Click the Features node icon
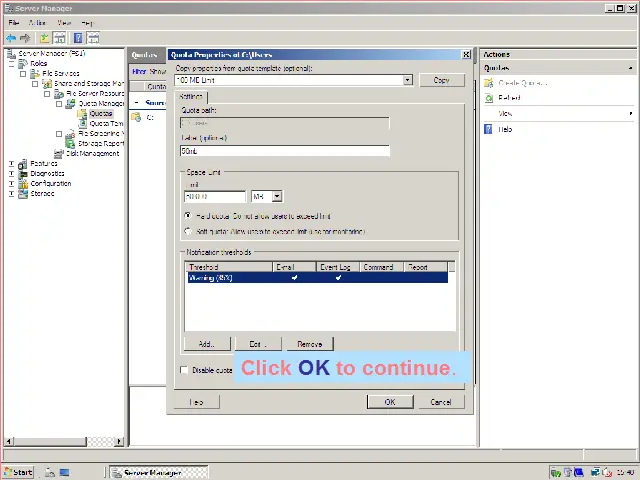640x480 pixels. (x=24, y=164)
